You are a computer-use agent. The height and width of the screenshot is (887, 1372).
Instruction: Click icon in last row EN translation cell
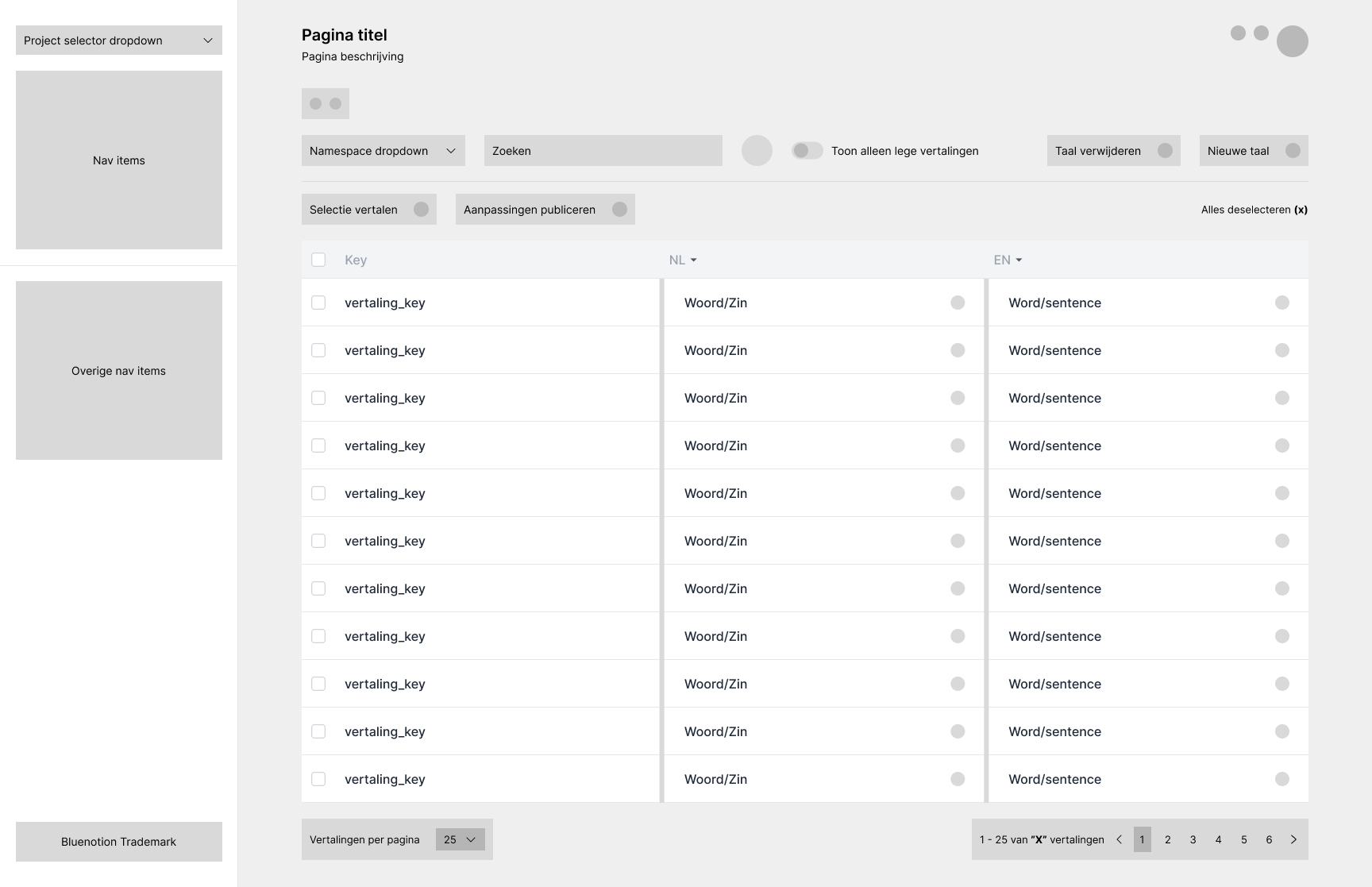click(1281, 779)
